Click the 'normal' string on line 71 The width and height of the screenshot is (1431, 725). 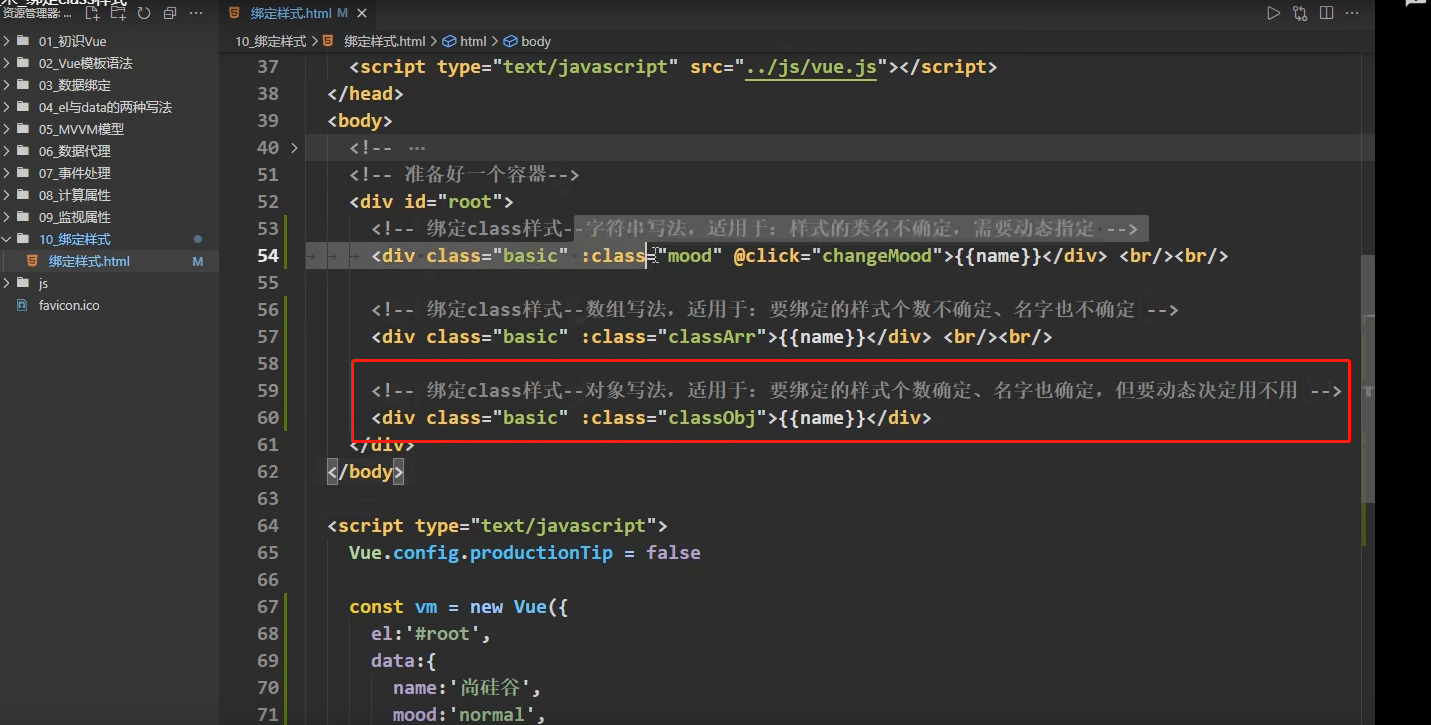tap(491, 715)
